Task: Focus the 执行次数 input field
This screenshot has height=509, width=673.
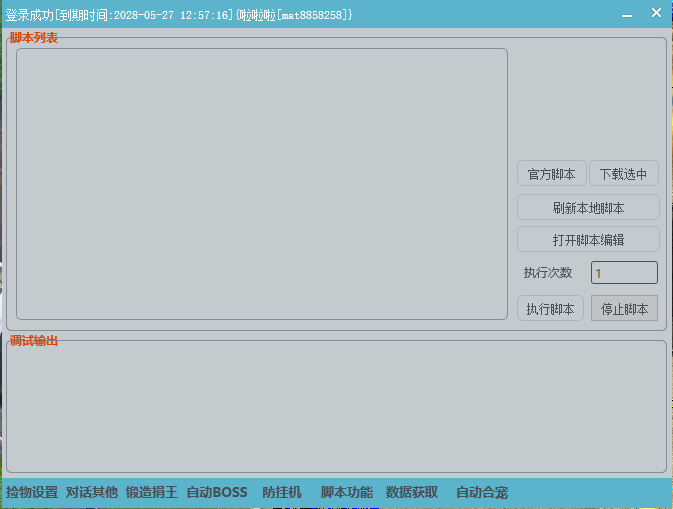Action: (624, 273)
